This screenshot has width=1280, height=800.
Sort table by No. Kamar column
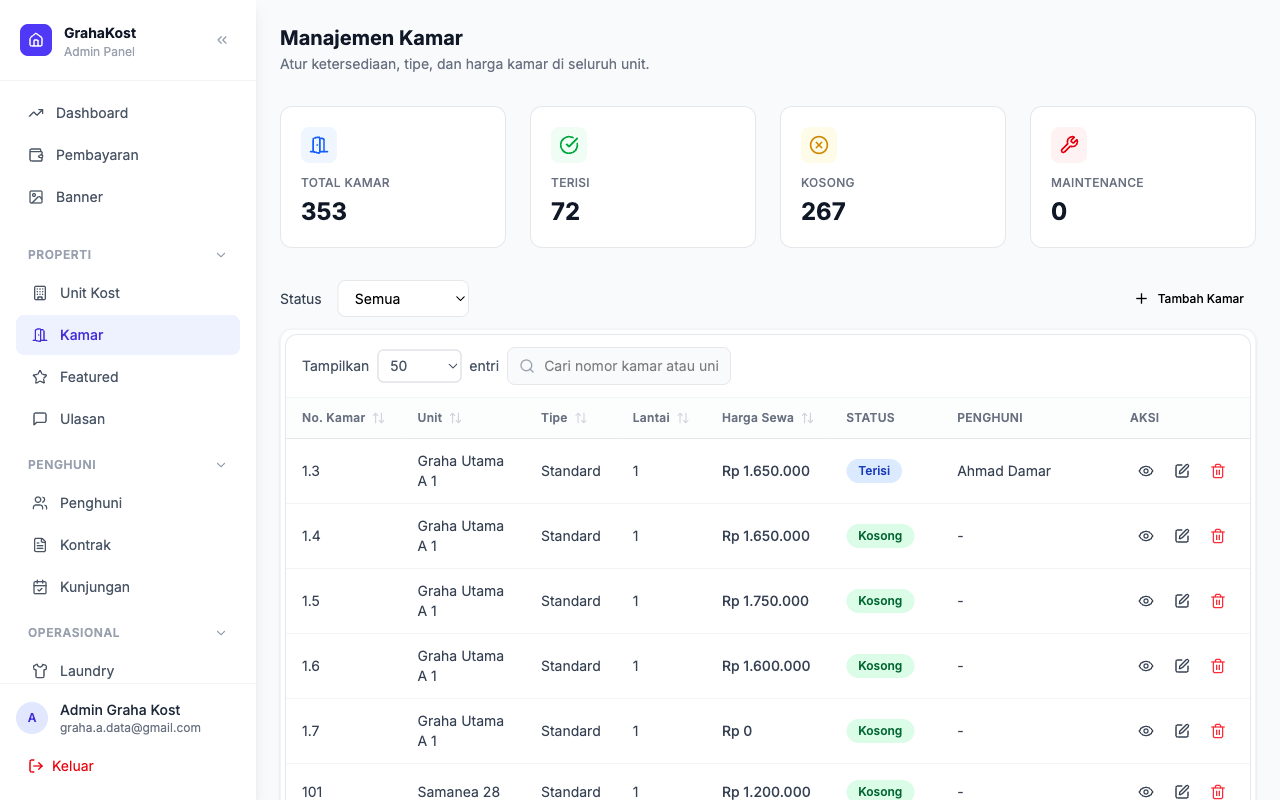click(x=343, y=418)
